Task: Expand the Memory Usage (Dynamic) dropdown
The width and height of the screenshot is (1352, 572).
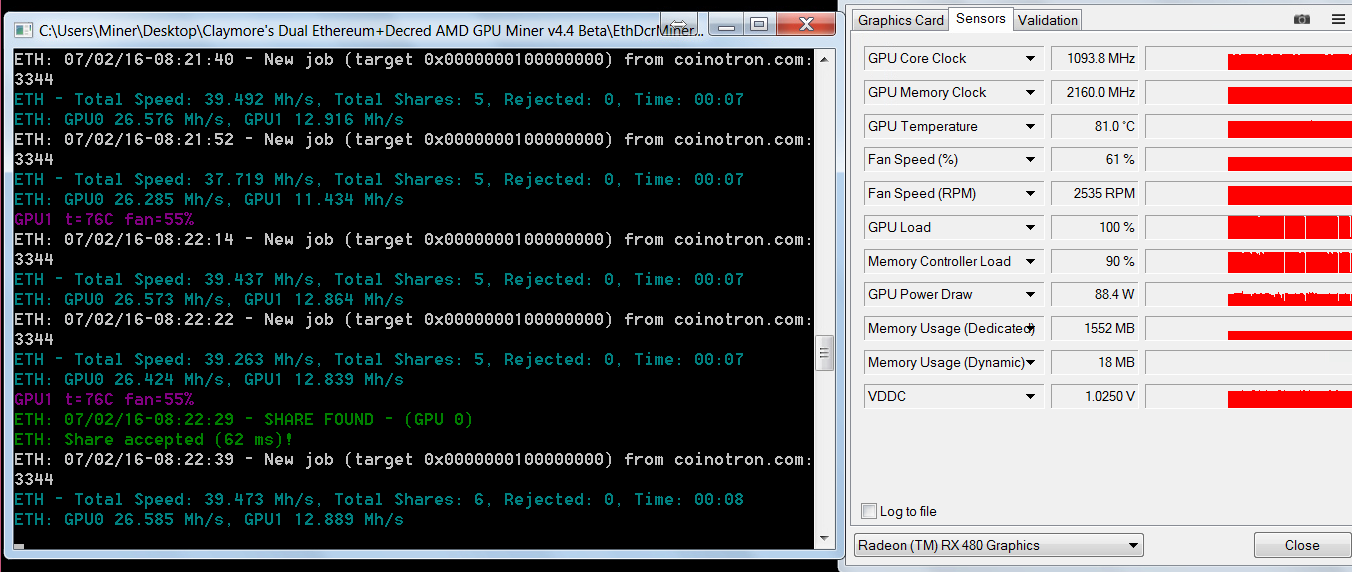Action: 1030,363
